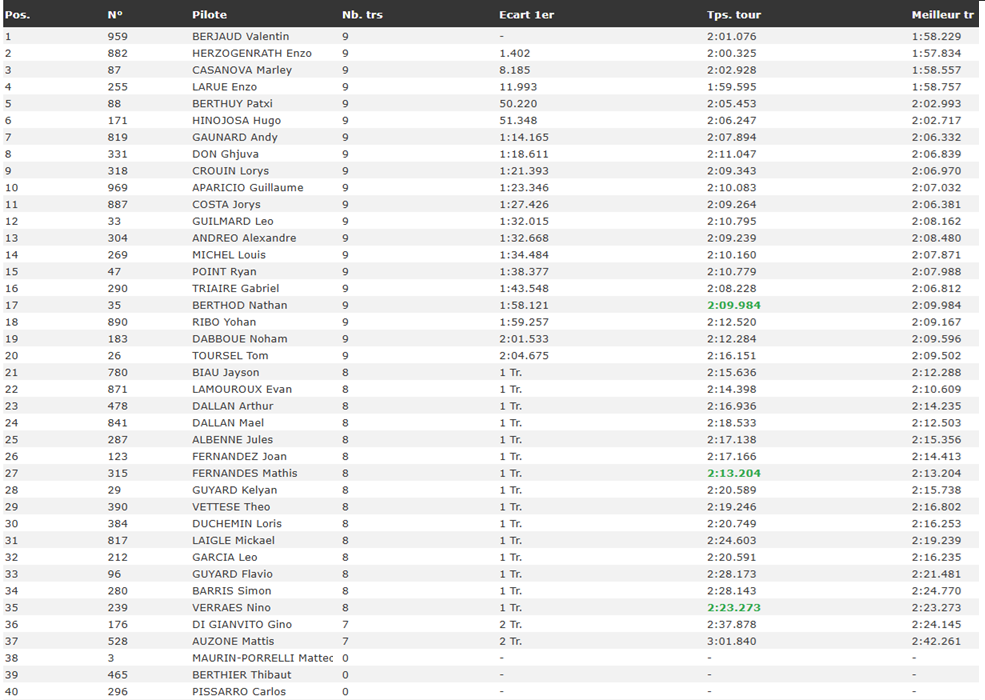Screen dimensions: 985x700
Task: Sort by the 'N°' column header
Action: pos(115,15)
